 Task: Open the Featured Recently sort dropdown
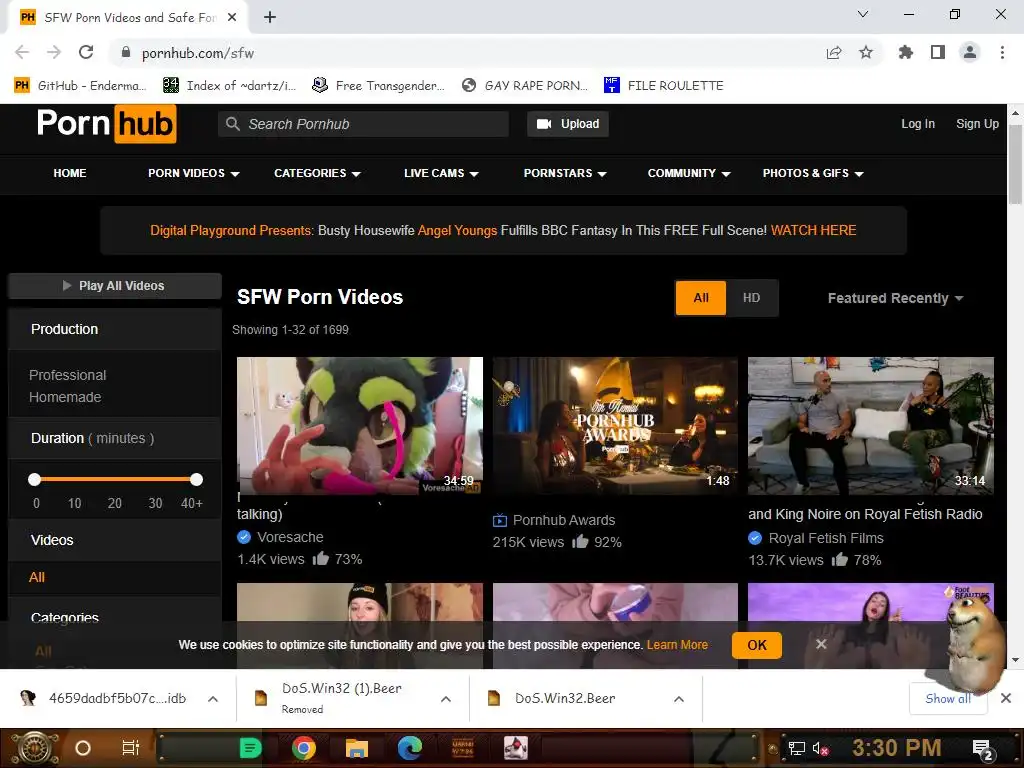pyautogui.click(x=895, y=298)
